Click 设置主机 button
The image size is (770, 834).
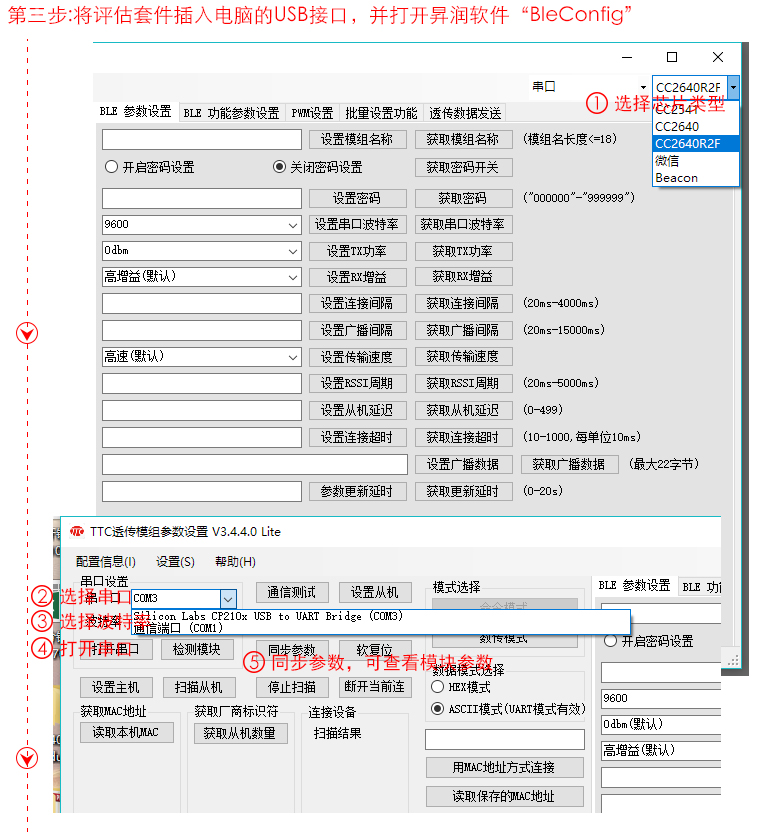116,688
